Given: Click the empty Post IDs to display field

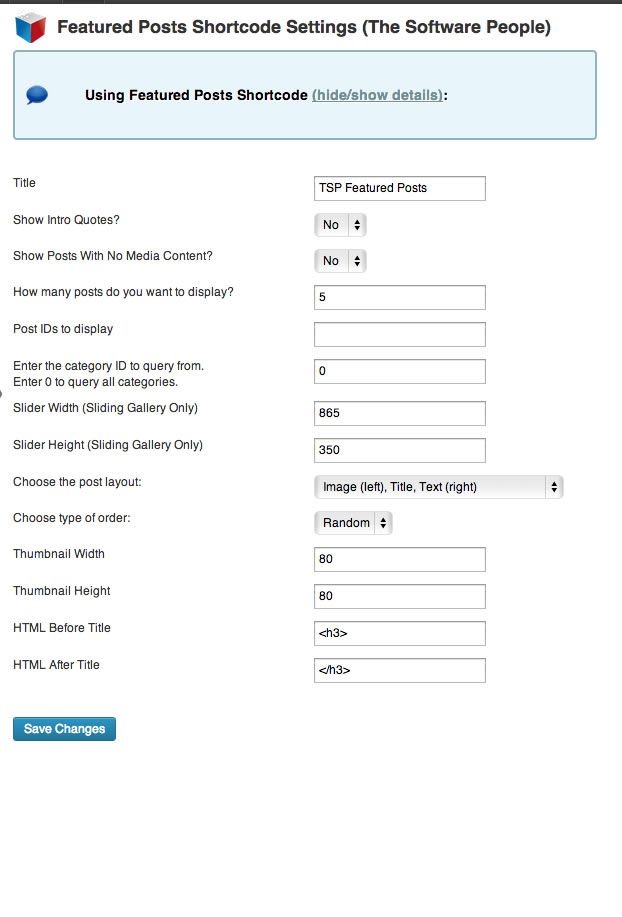Looking at the screenshot, I should coord(400,335).
